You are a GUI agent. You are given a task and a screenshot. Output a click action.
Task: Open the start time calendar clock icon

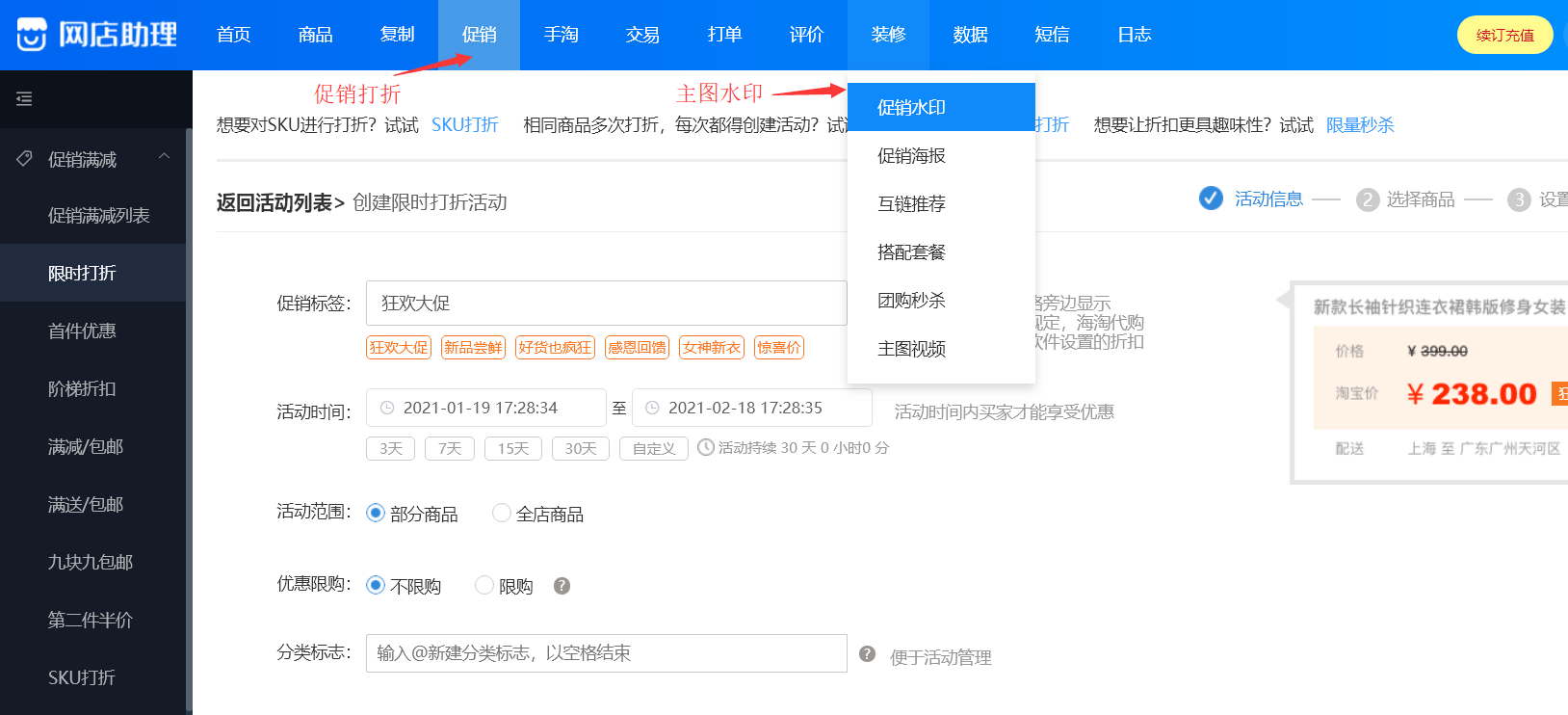[x=387, y=408]
